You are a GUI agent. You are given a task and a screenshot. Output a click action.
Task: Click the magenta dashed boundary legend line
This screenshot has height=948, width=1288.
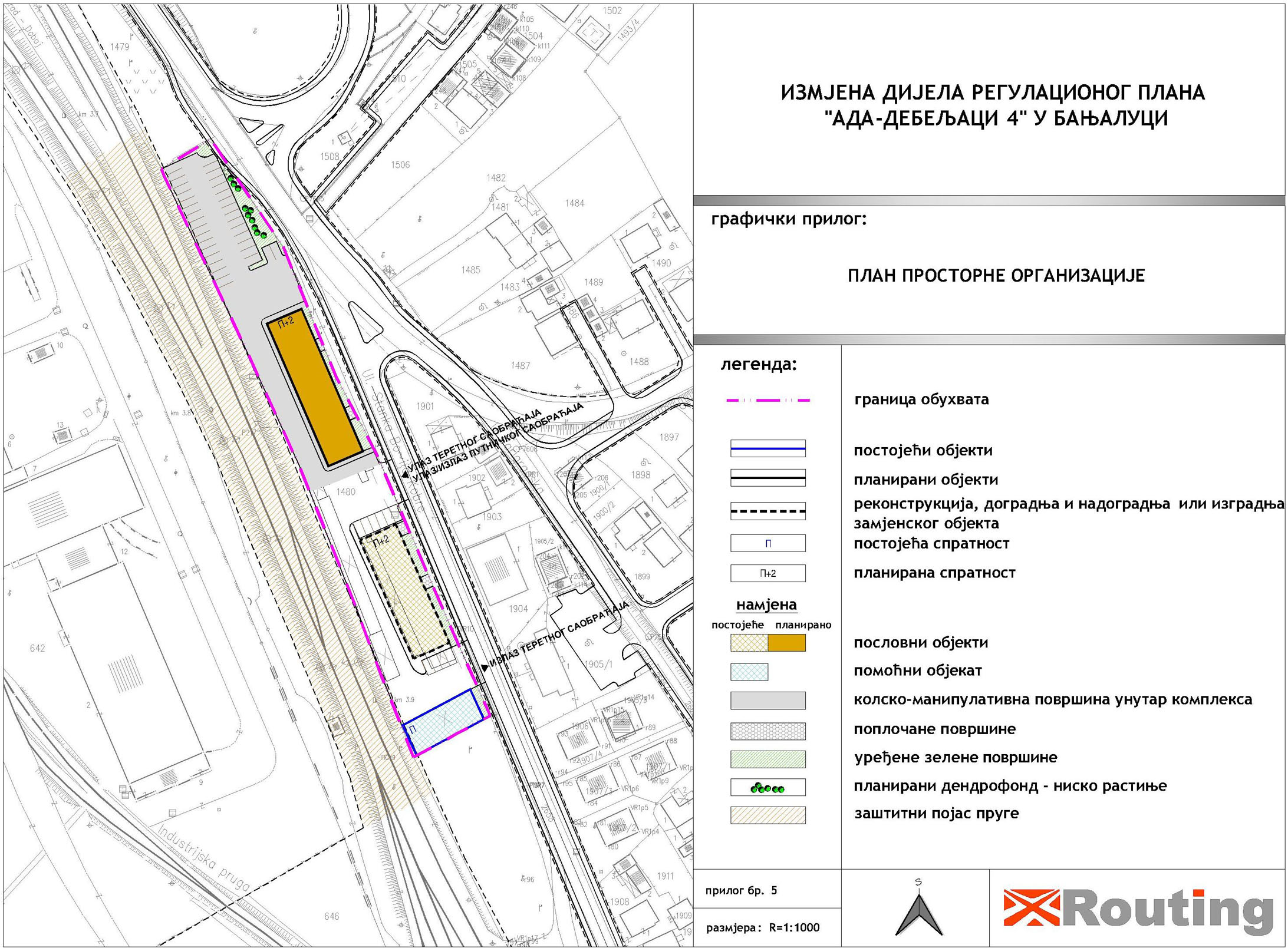pyautogui.click(x=767, y=401)
